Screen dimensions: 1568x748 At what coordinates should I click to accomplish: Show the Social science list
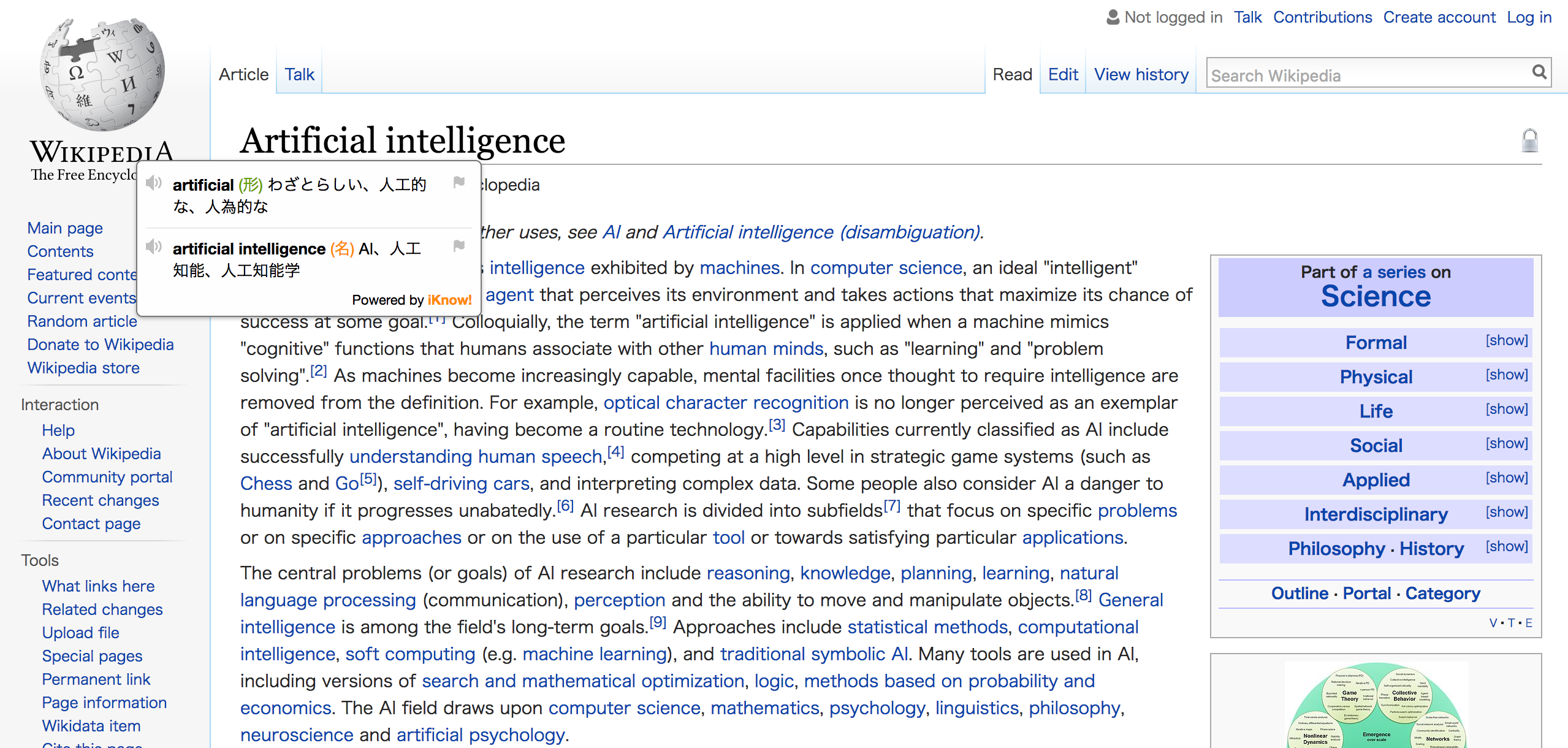click(x=1506, y=443)
